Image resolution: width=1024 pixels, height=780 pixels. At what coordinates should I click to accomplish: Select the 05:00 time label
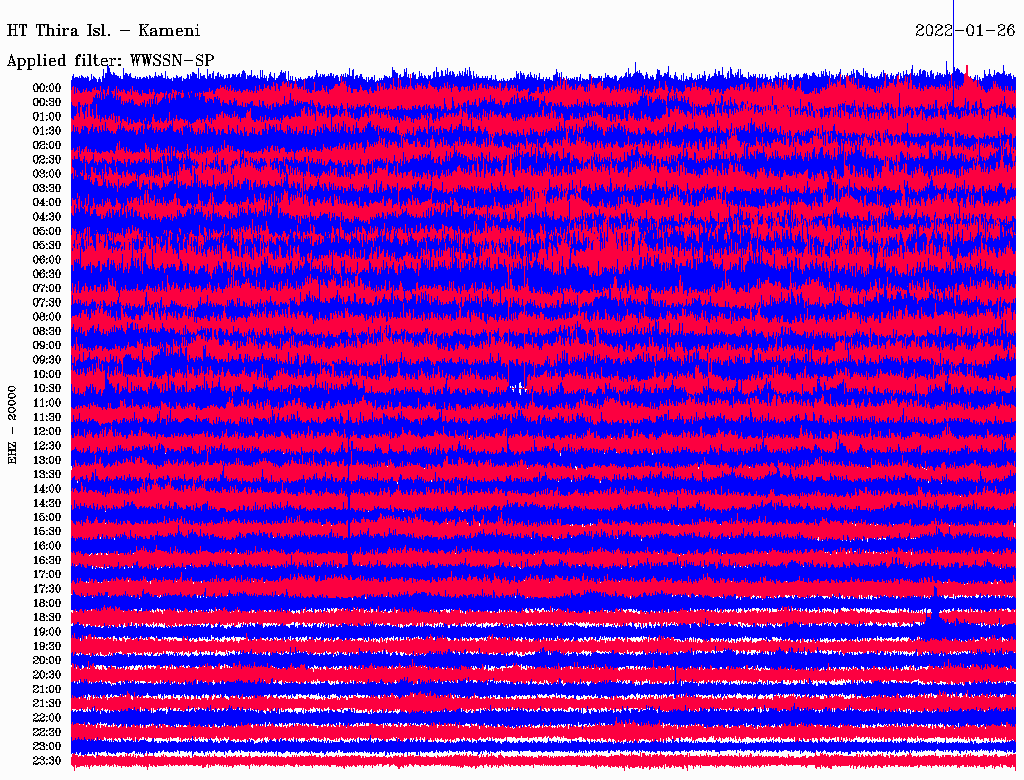click(x=47, y=231)
